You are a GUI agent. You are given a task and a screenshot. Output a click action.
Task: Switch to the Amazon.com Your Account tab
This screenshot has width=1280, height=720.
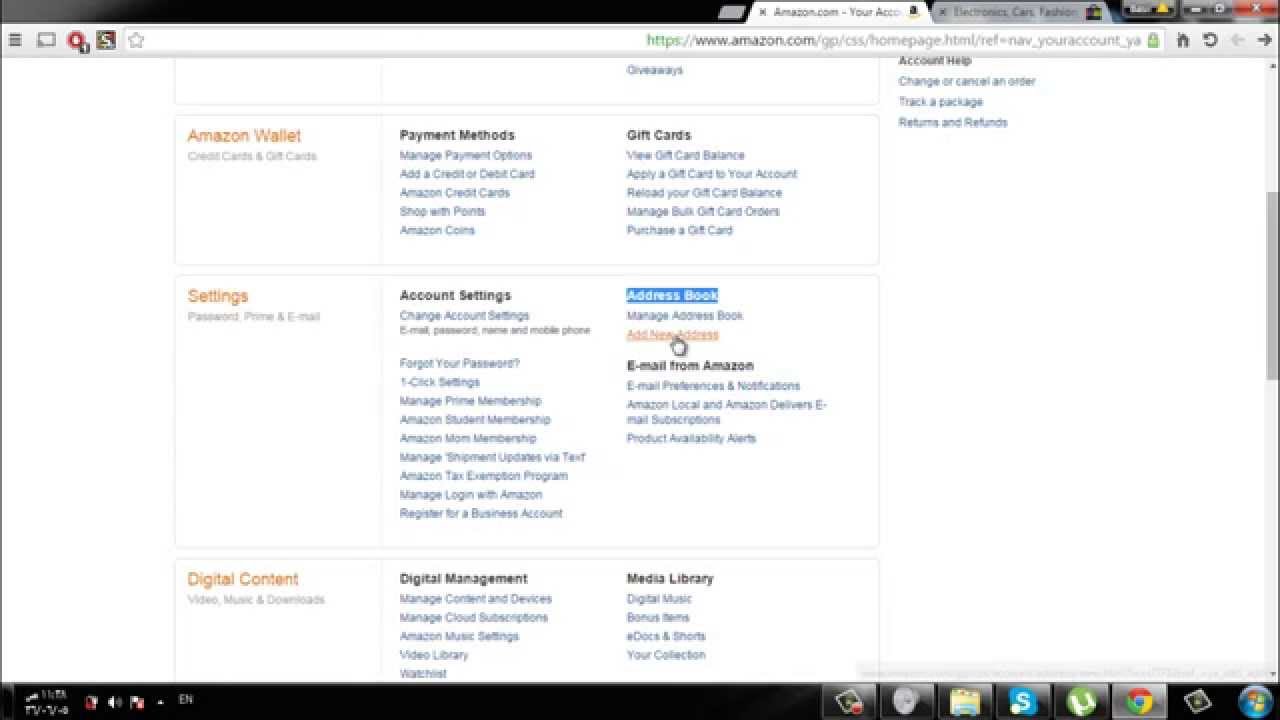[837, 12]
